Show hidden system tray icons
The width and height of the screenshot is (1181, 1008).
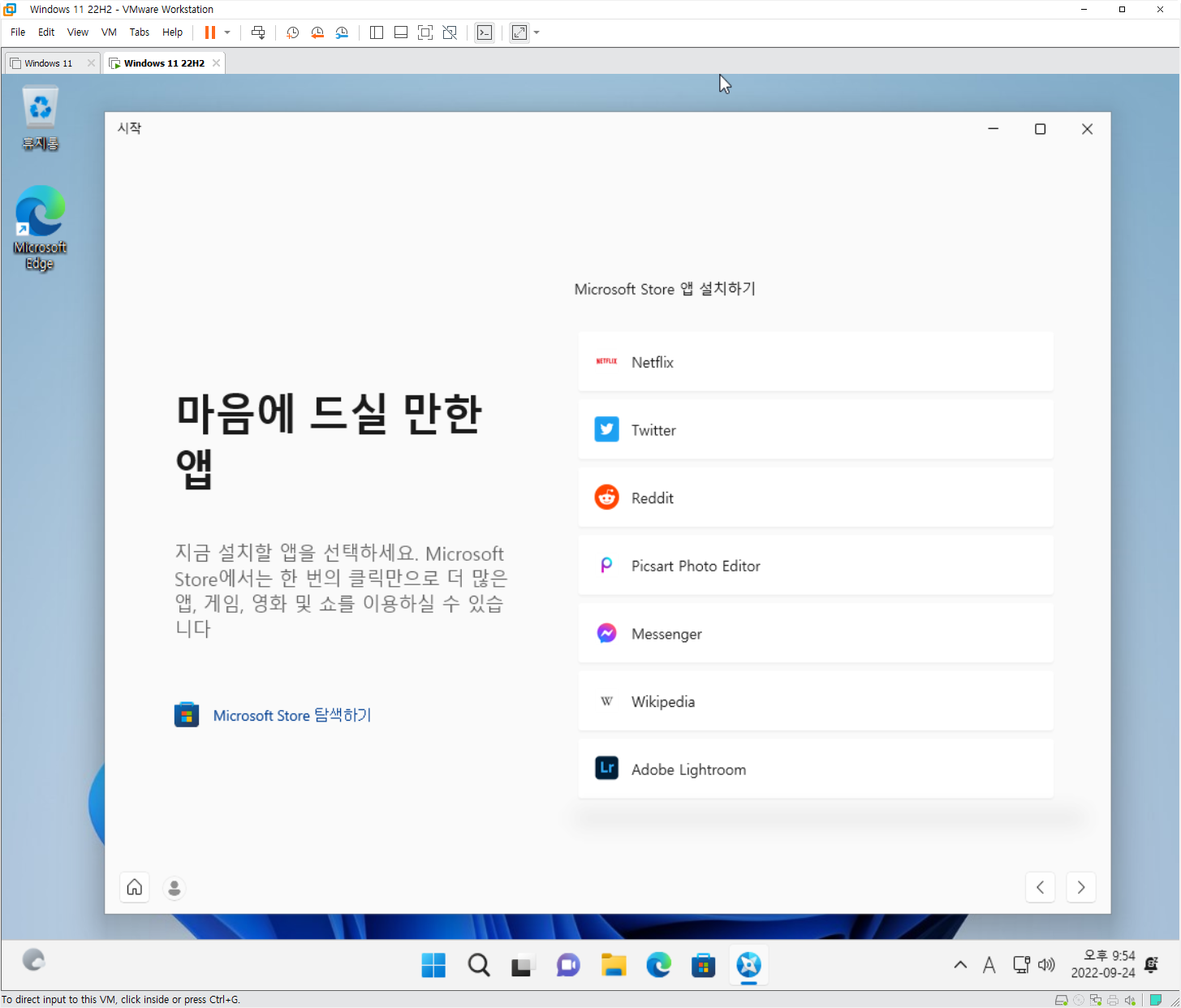pyautogui.click(x=960, y=965)
